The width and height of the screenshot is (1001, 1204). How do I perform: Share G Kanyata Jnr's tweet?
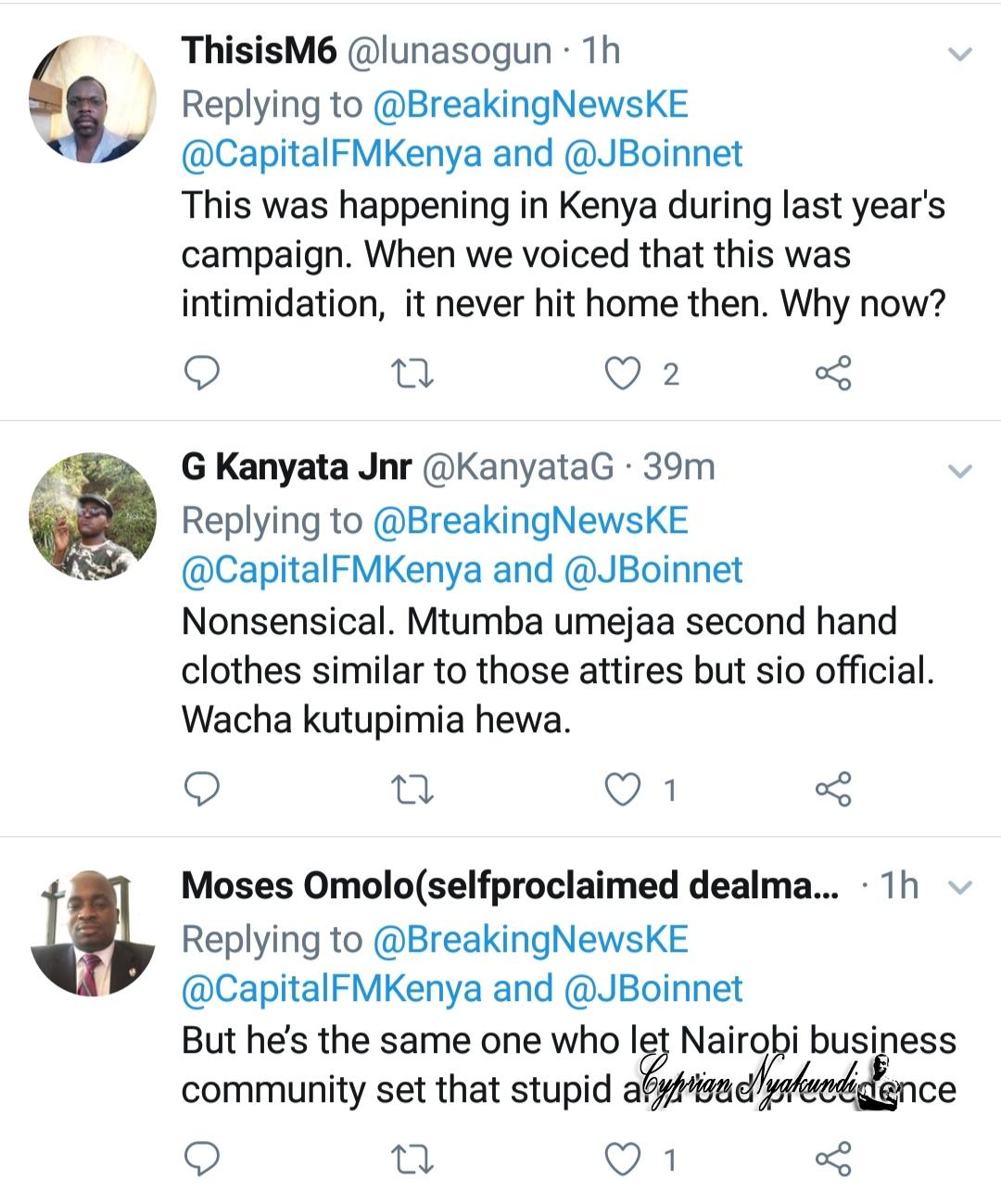[x=832, y=789]
